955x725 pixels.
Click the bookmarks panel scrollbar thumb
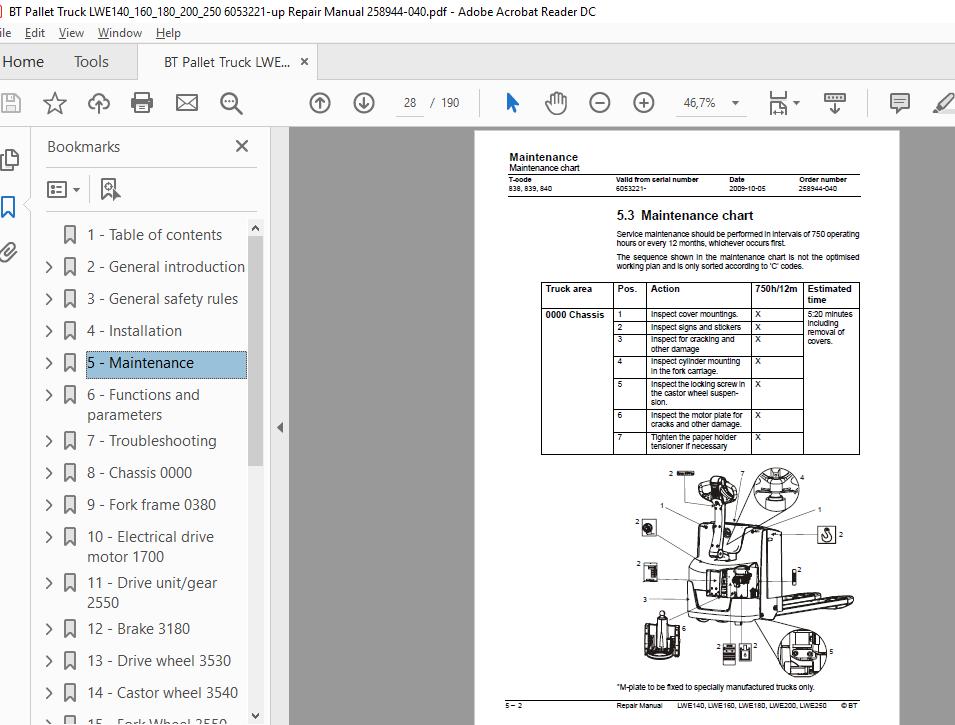coord(255,351)
